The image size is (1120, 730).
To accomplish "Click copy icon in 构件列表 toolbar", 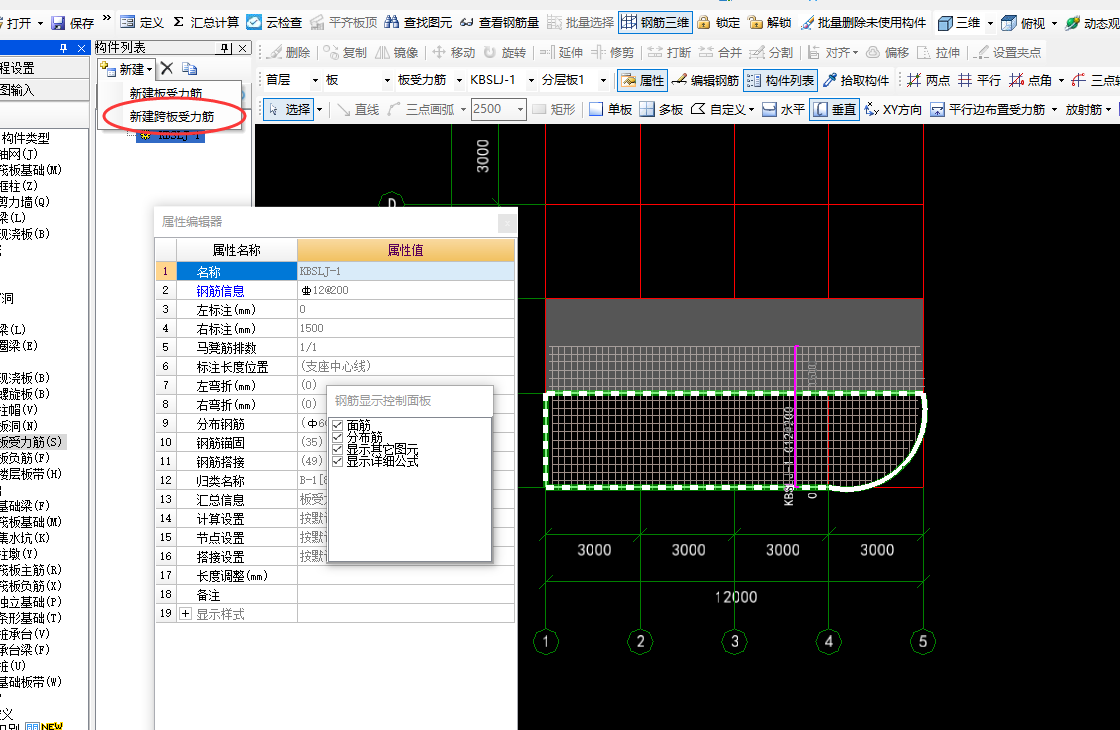I will pos(189,69).
